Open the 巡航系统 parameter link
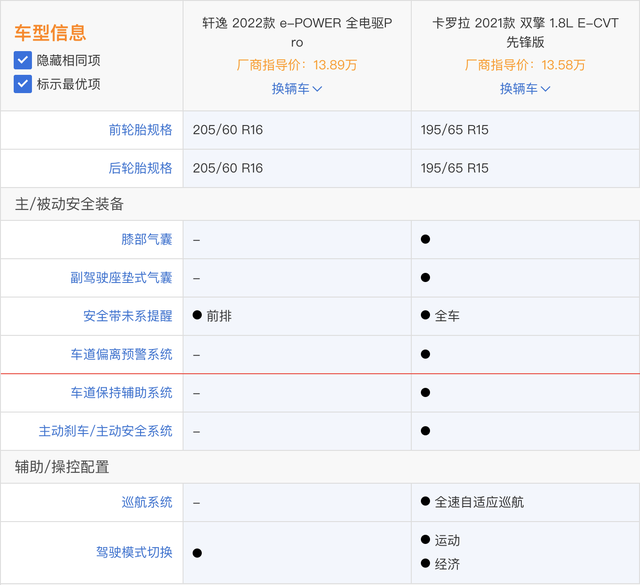 [x=147, y=502]
